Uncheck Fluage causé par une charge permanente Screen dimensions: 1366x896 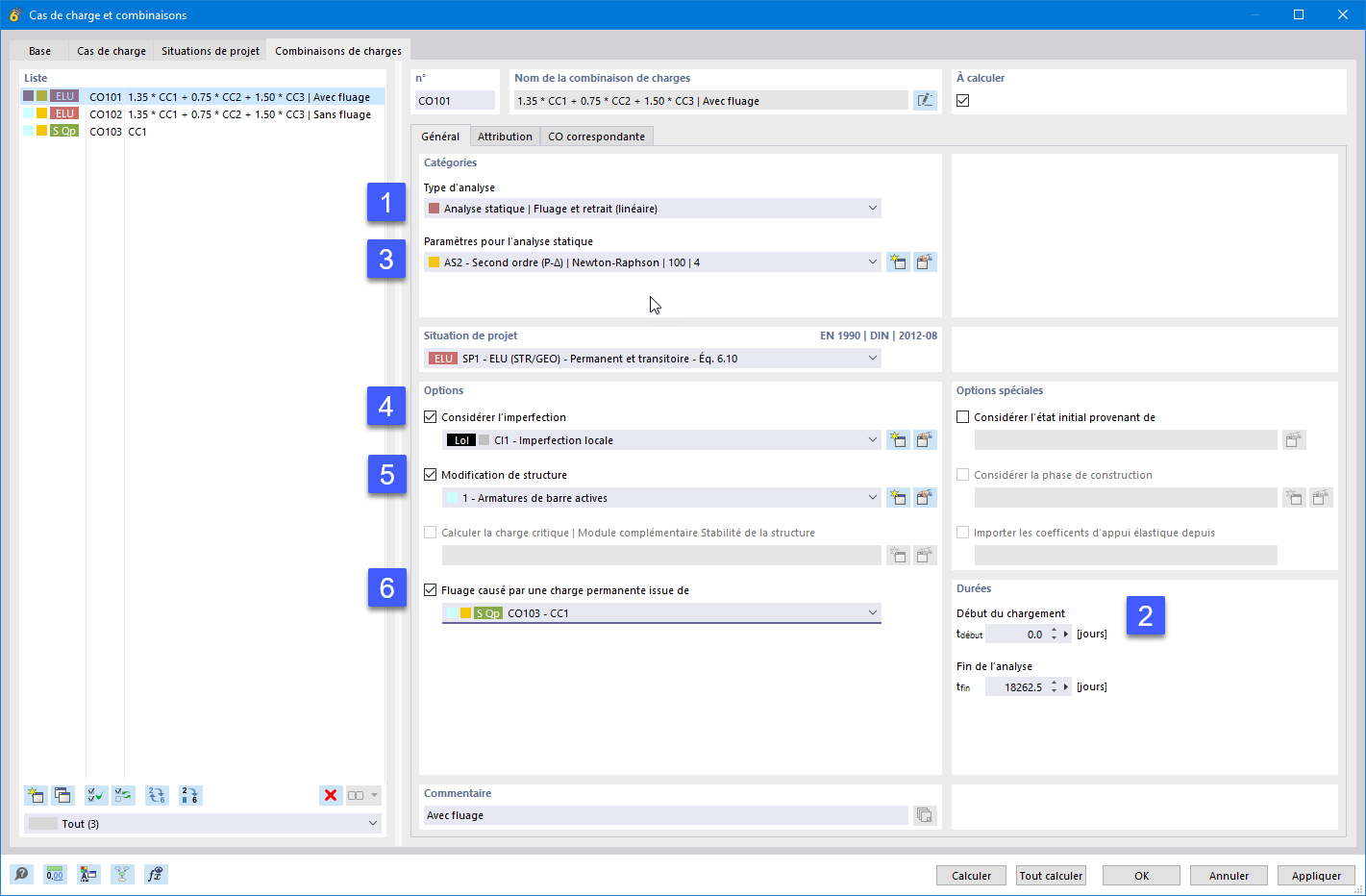point(430,590)
